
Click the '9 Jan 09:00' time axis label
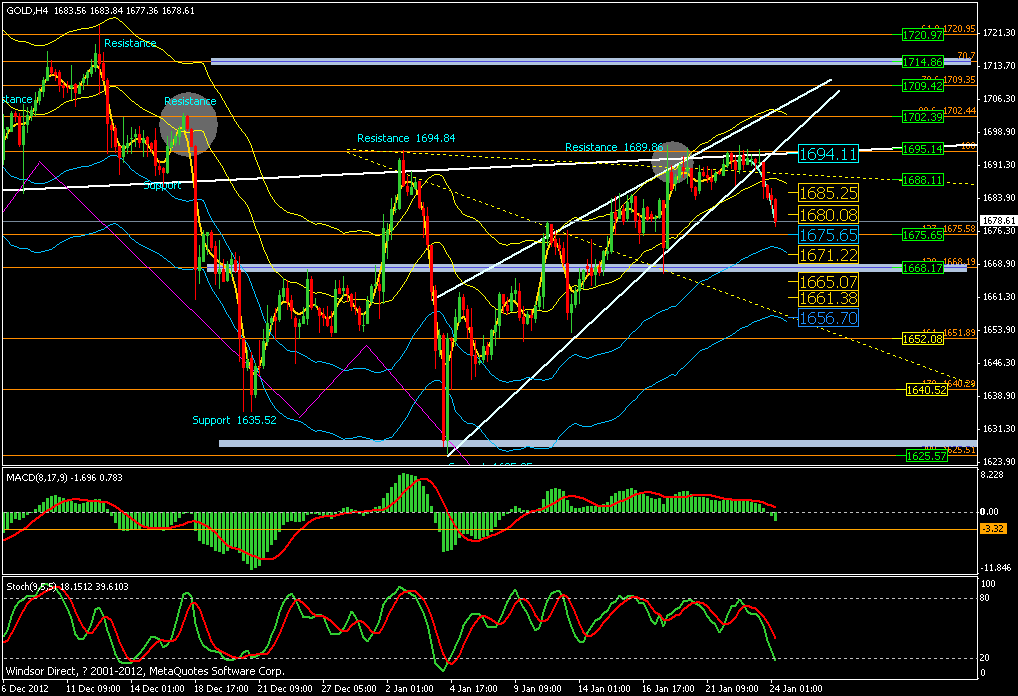click(538, 688)
